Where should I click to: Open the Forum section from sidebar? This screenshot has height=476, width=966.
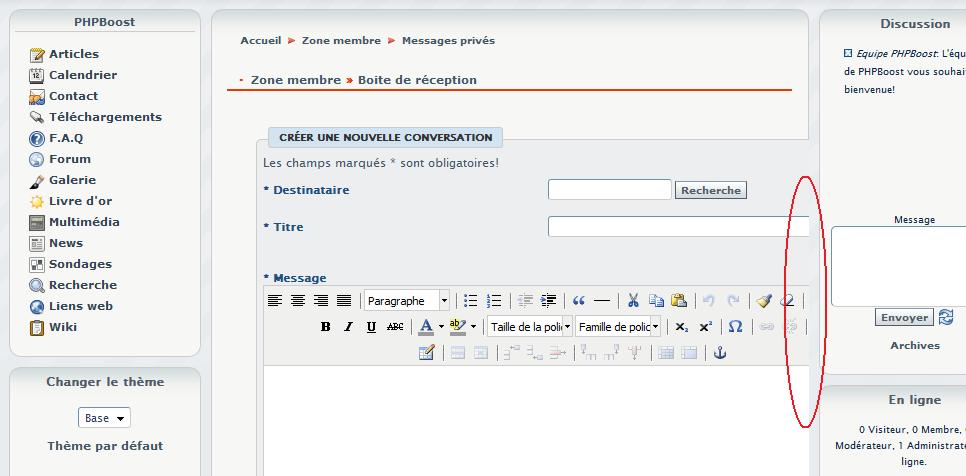69,159
